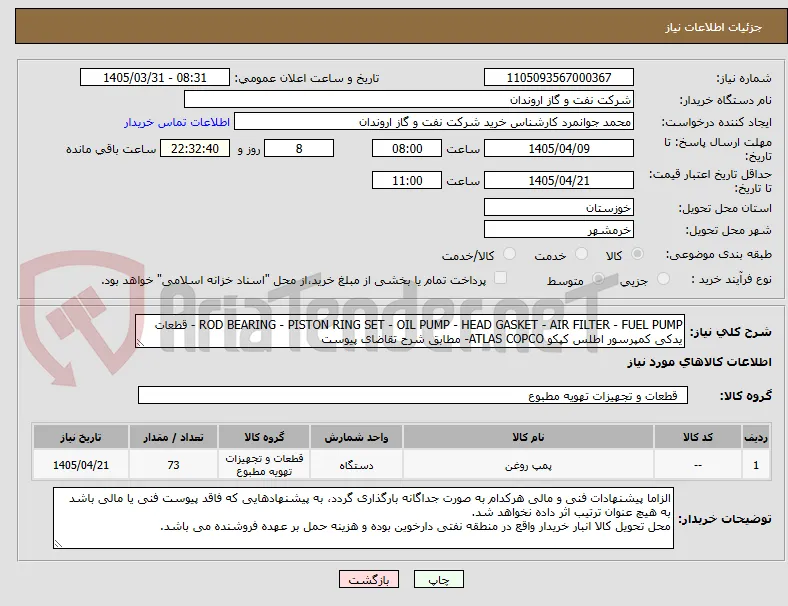Viewport: 788px width, 606px height.
Task: Select the کالا/خدمت radio button
Action: click(510, 254)
